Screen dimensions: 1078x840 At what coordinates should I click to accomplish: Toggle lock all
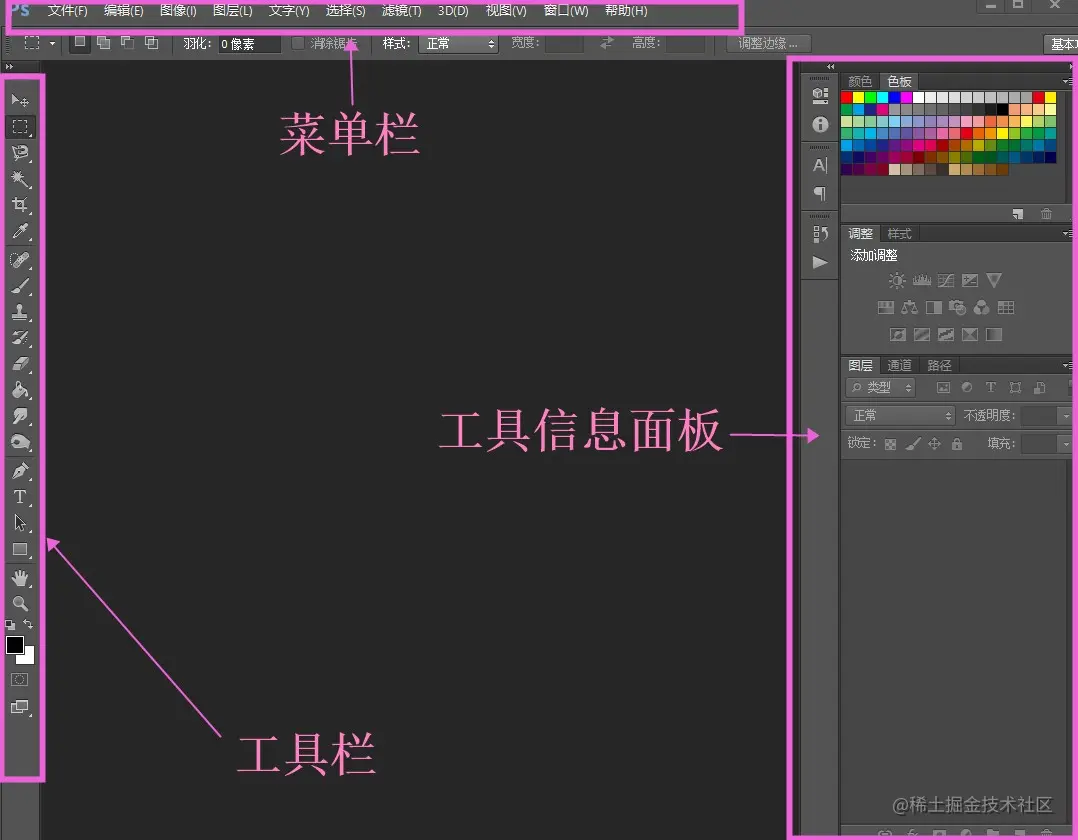click(957, 444)
